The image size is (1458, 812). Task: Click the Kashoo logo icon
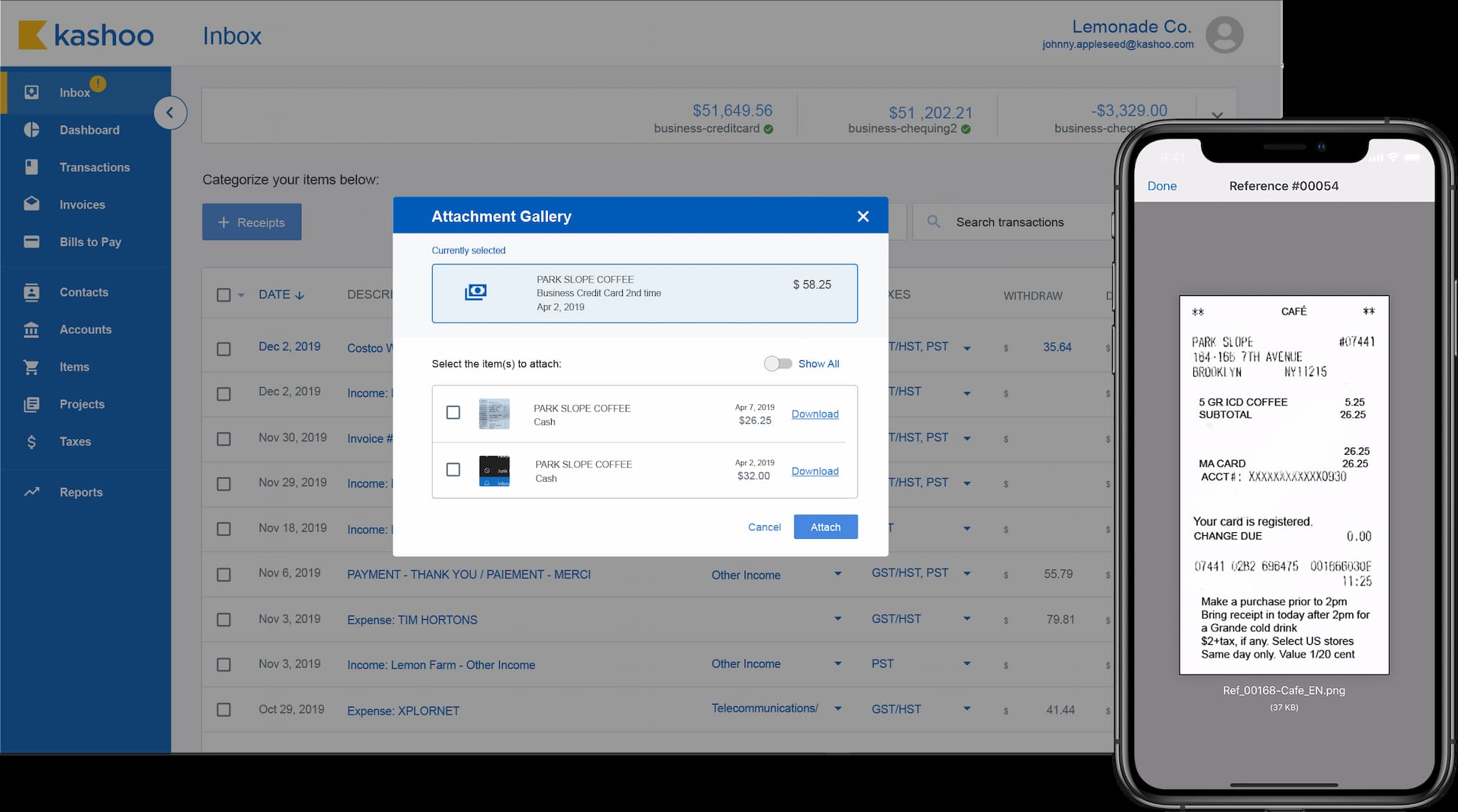click(x=33, y=36)
